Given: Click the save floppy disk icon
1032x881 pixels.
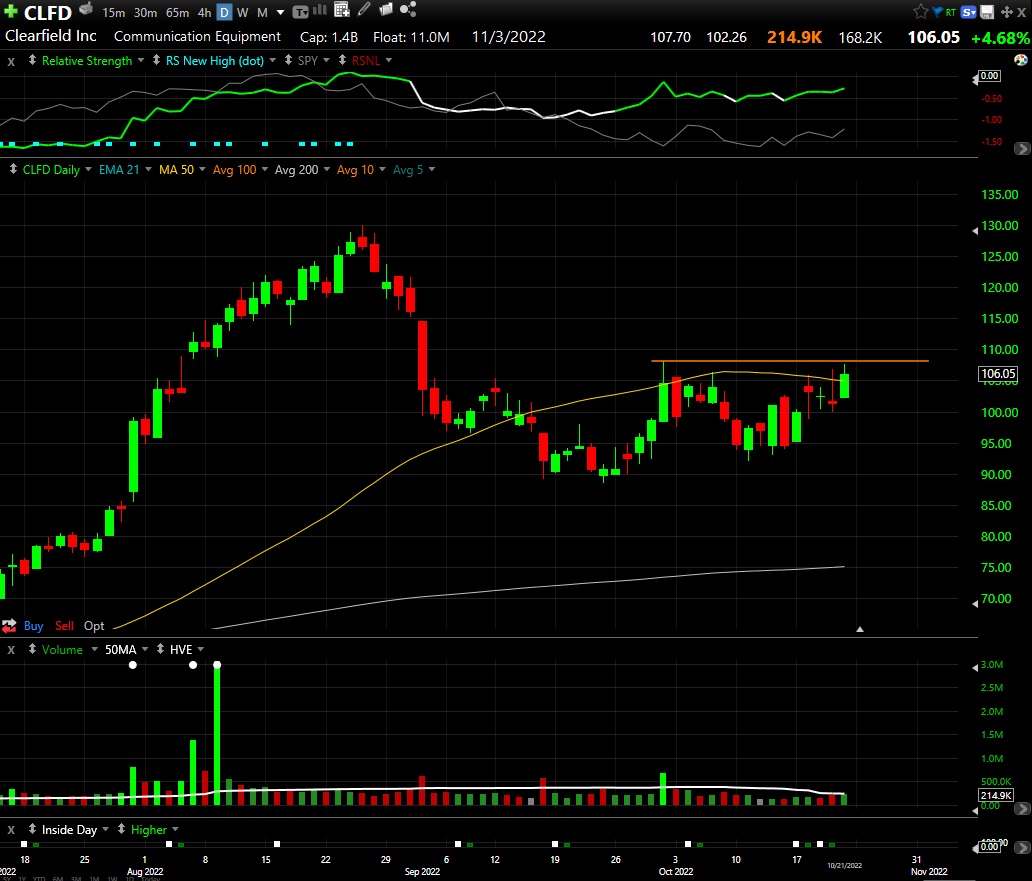Looking at the screenshot, I should [987, 12].
